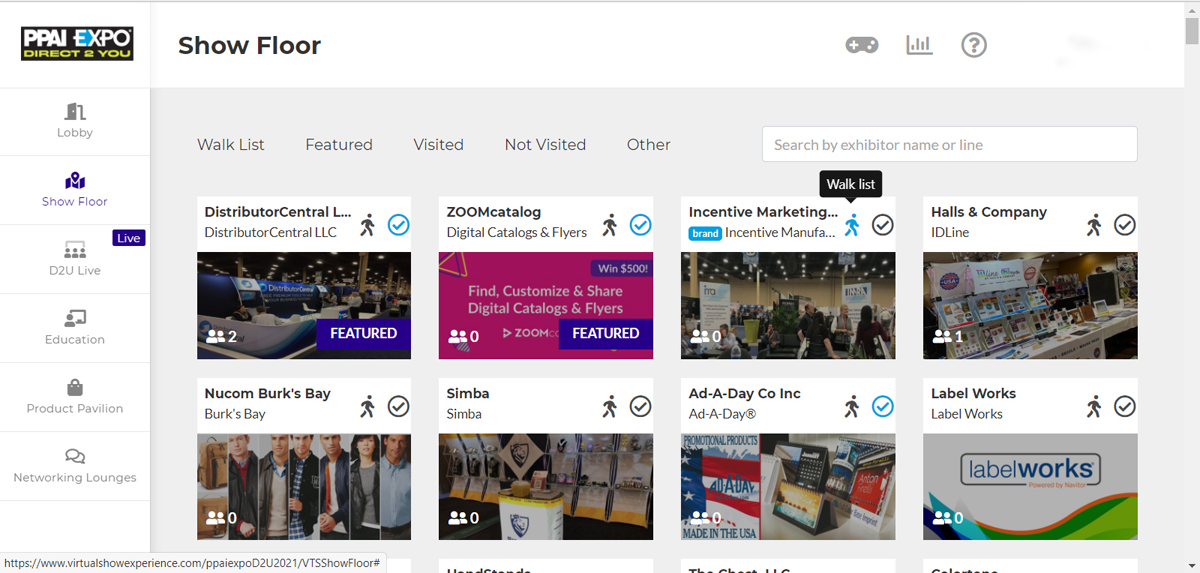Screen dimensions: 1200x573
Task: Open D2U Live section
Action: tap(75, 258)
